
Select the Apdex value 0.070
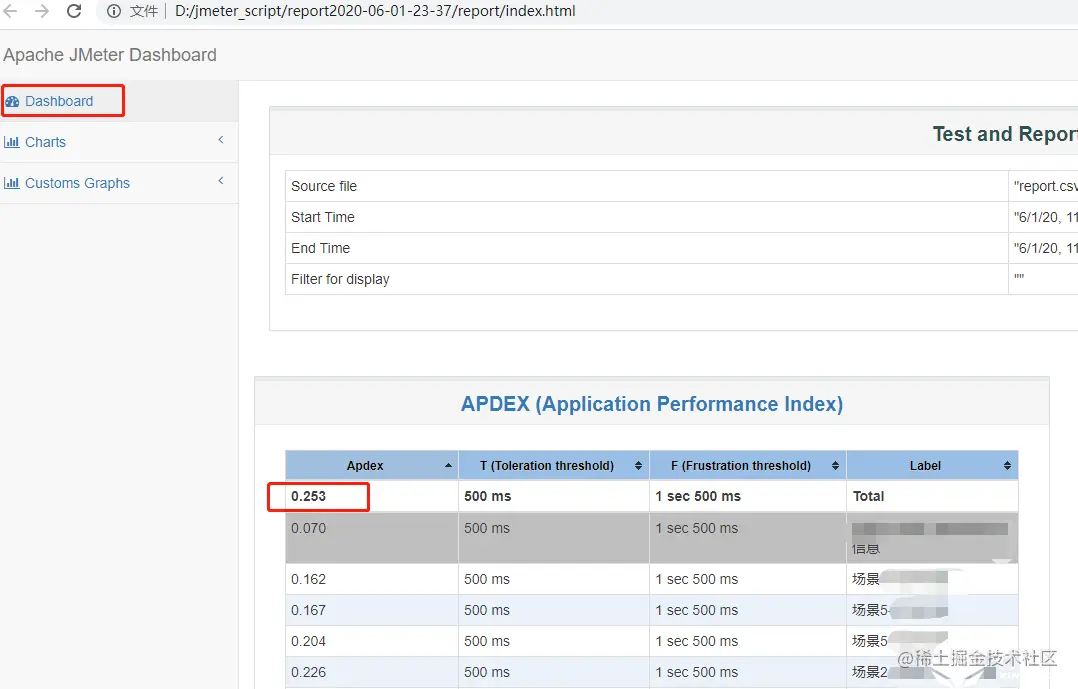click(309, 528)
